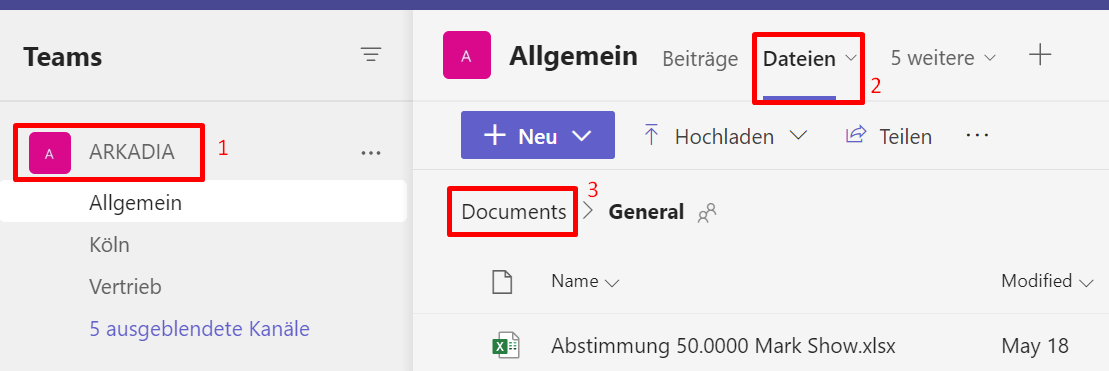This screenshot has height=371, width=1109.
Task: Switch to the Beiträge tab
Action: point(700,59)
